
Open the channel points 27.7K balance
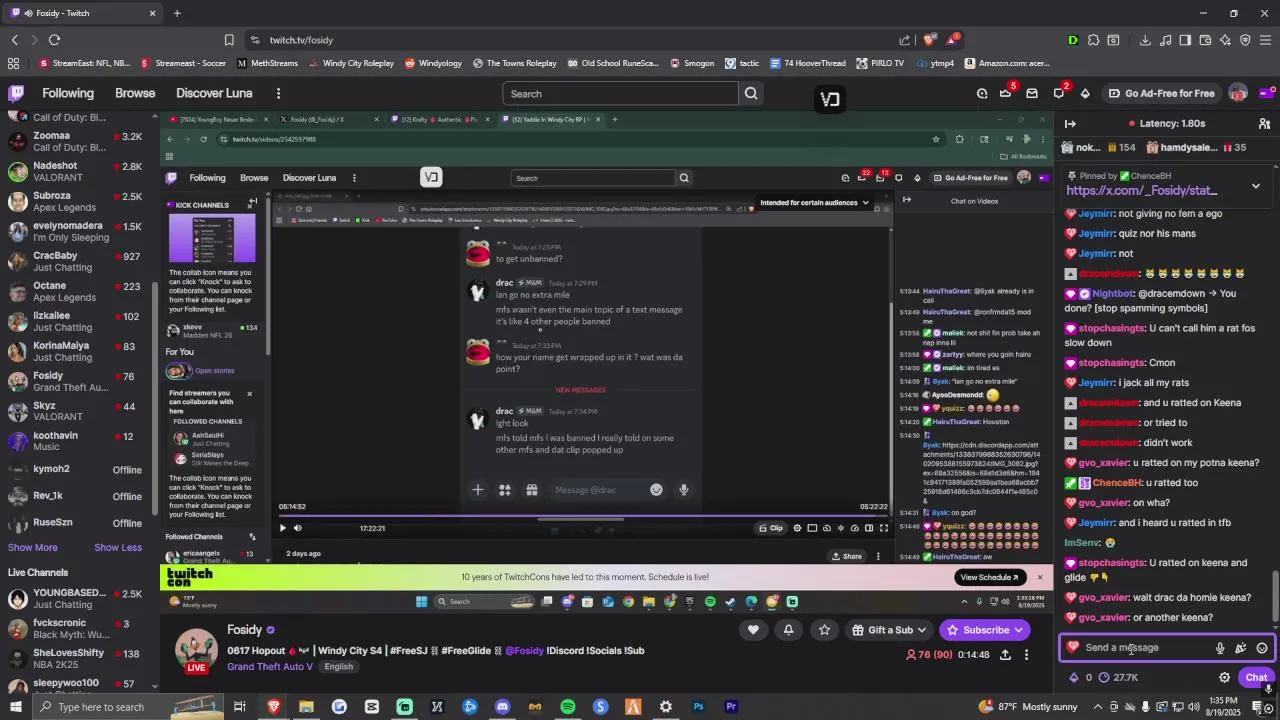1118,677
